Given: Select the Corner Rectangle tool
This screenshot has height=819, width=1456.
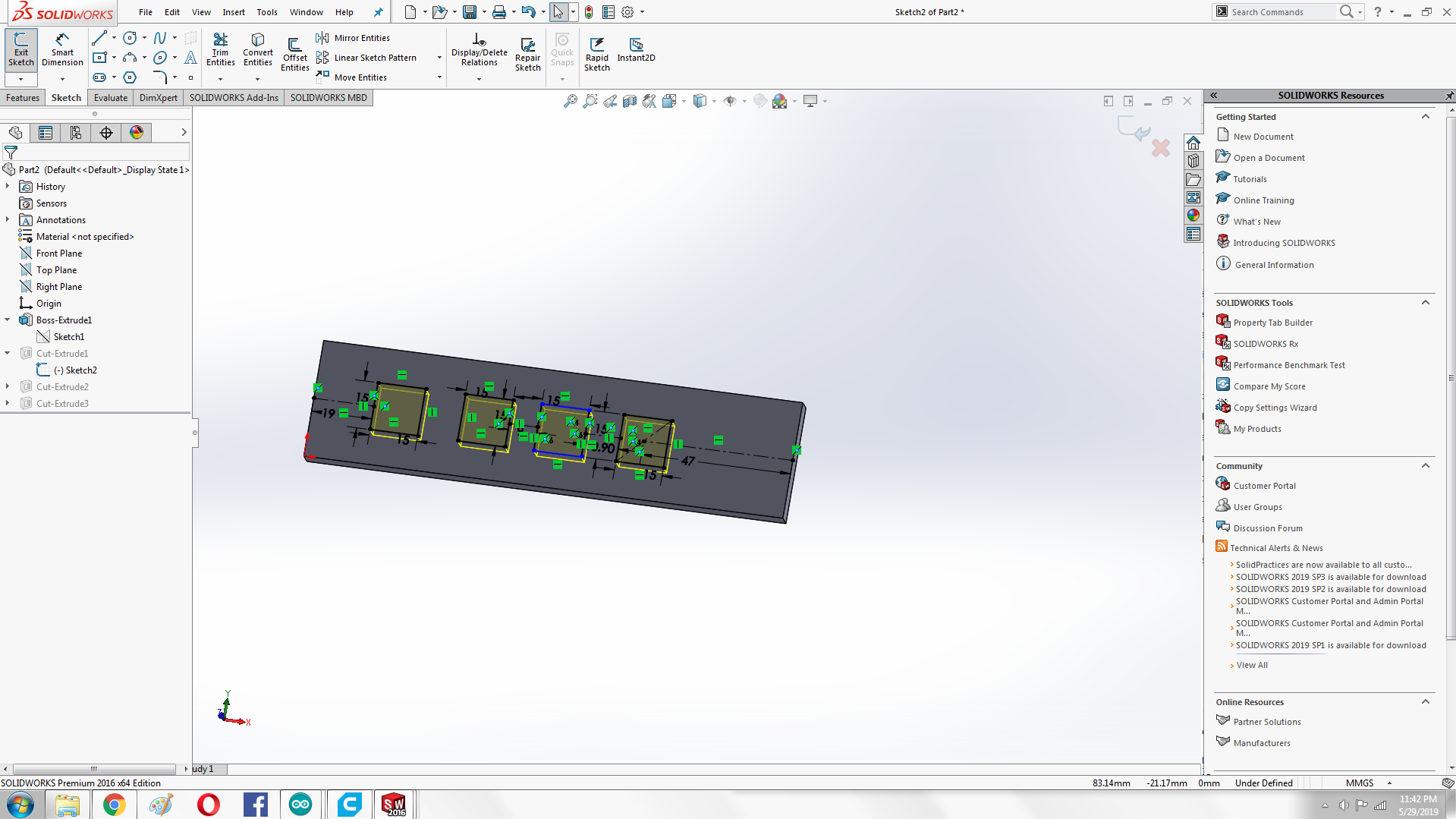Looking at the screenshot, I should pos(99,58).
